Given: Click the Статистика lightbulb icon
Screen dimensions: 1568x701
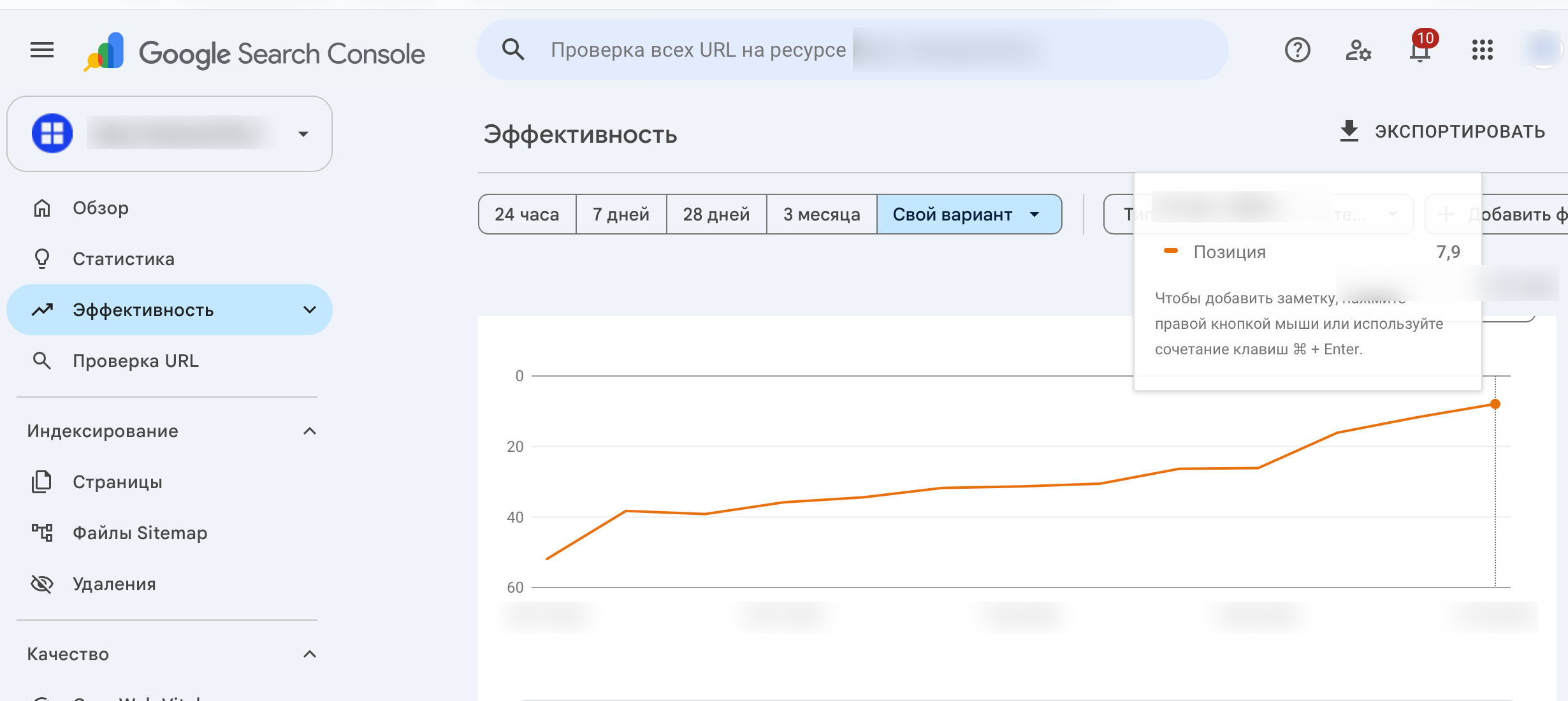Looking at the screenshot, I should (x=42, y=259).
